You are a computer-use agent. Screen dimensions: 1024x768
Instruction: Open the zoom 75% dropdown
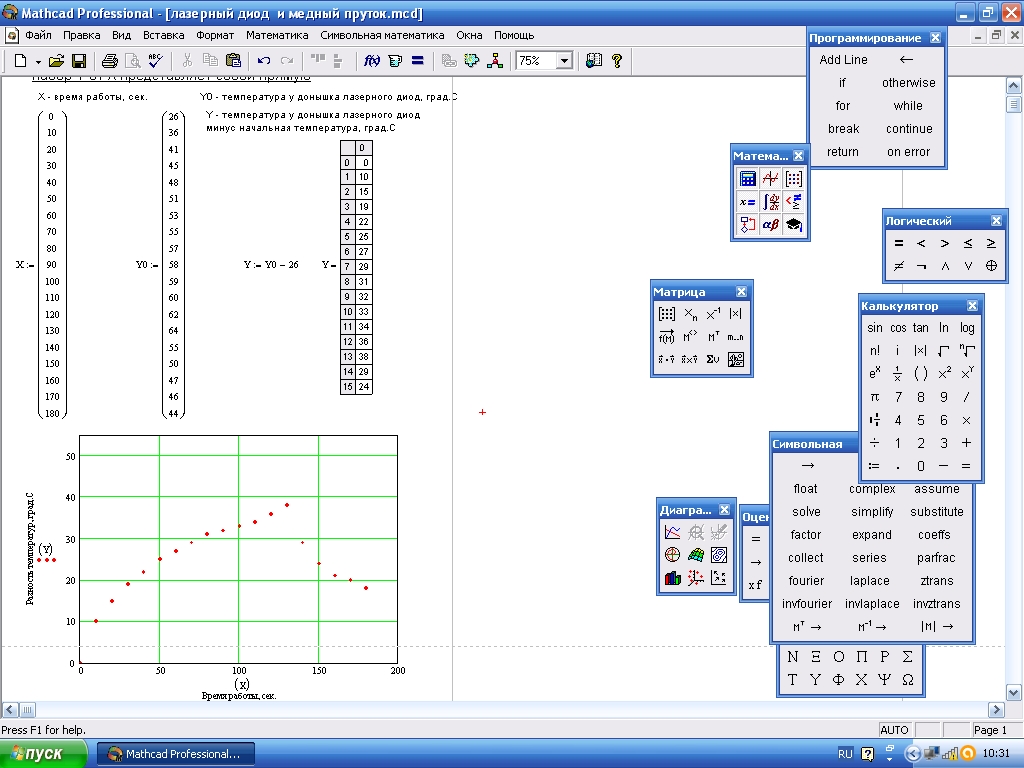click(564, 61)
